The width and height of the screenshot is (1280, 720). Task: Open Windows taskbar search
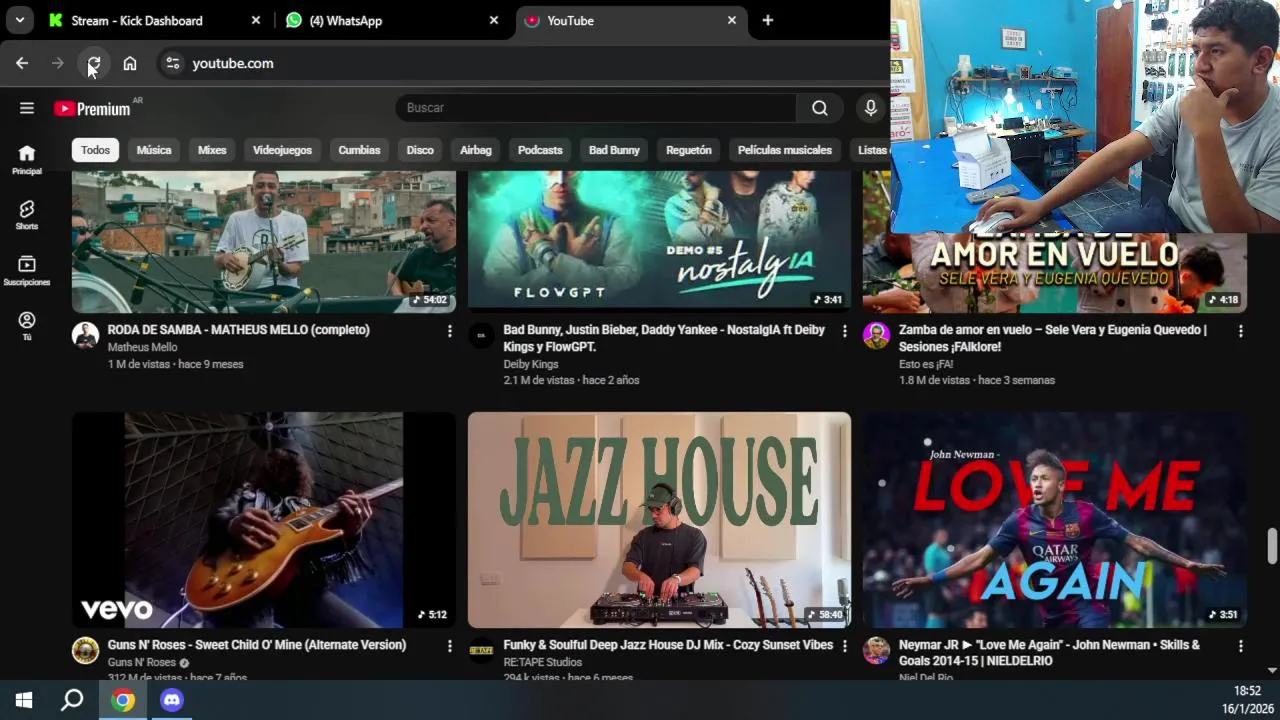(x=72, y=700)
